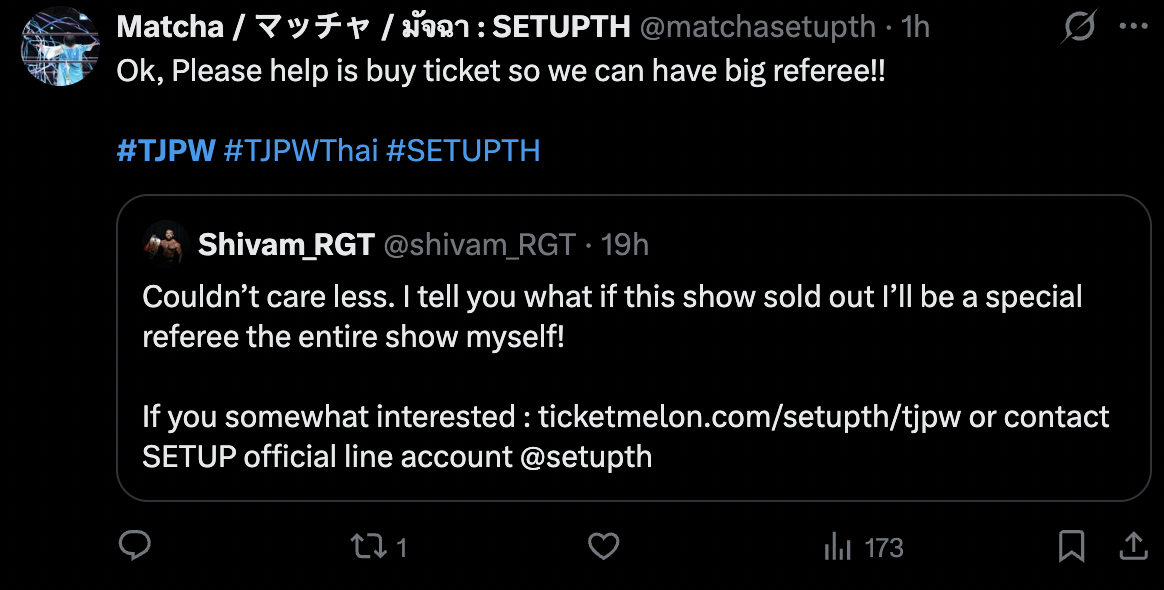Image resolution: width=1164 pixels, height=590 pixels.
Task: Open the #TJPW hashtag
Action: (x=166, y=151)
